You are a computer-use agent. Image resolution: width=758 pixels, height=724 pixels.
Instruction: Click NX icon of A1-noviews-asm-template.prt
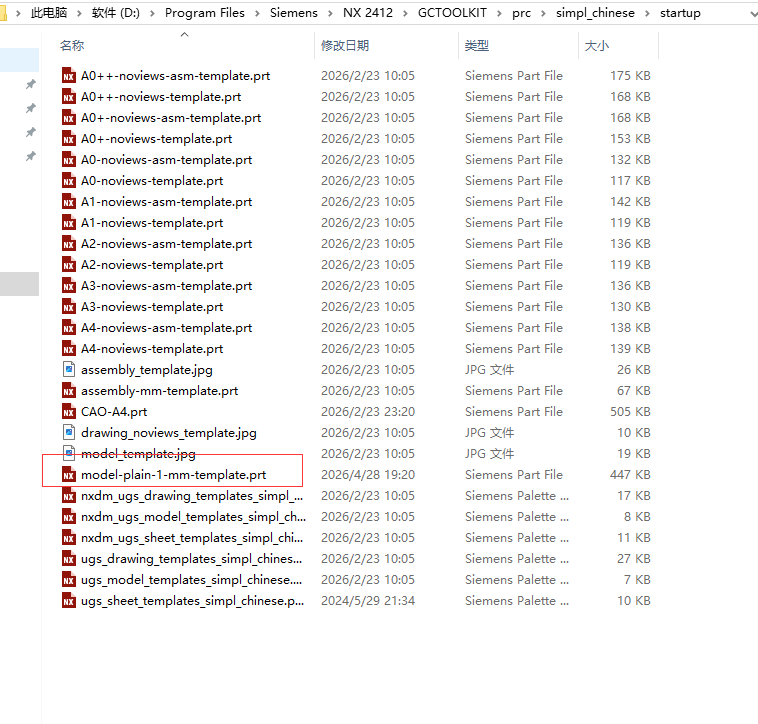coord(69,202)
